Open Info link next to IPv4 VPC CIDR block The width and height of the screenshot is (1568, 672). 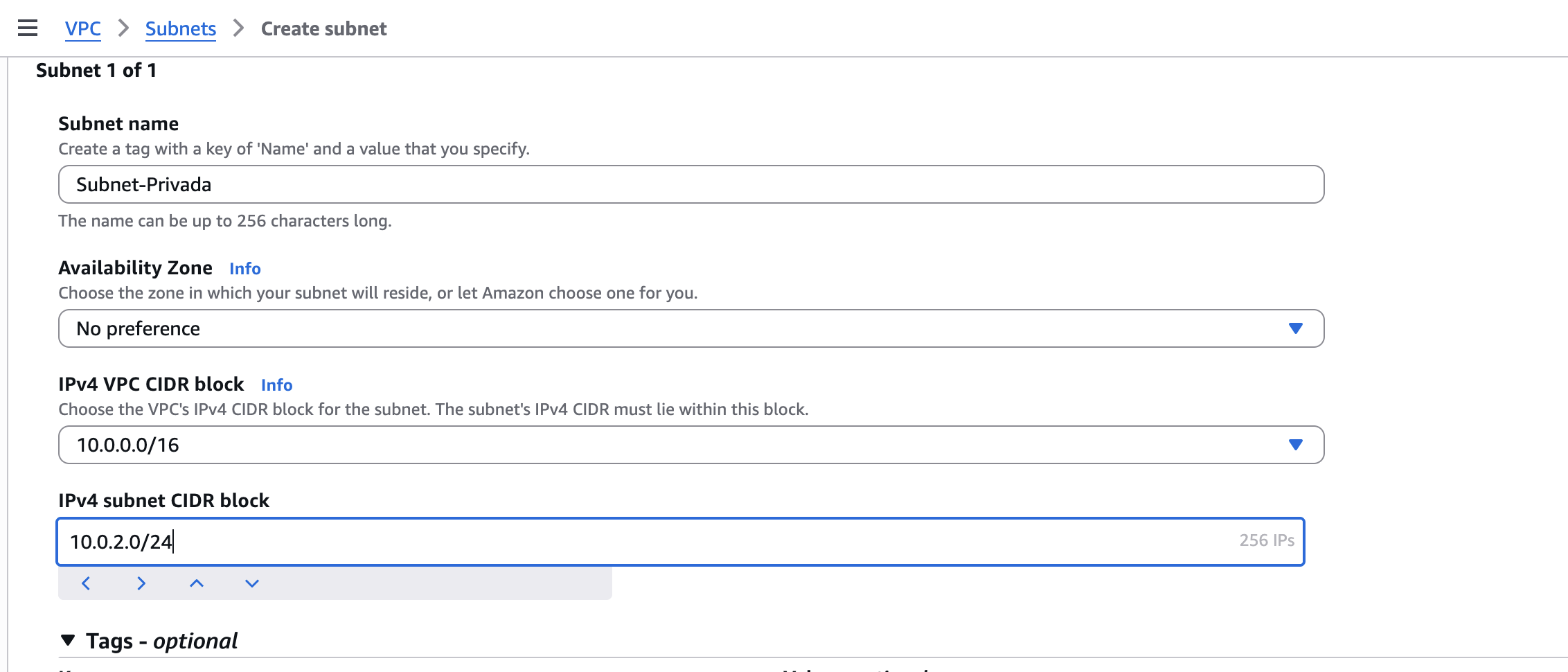pos(276,385)
